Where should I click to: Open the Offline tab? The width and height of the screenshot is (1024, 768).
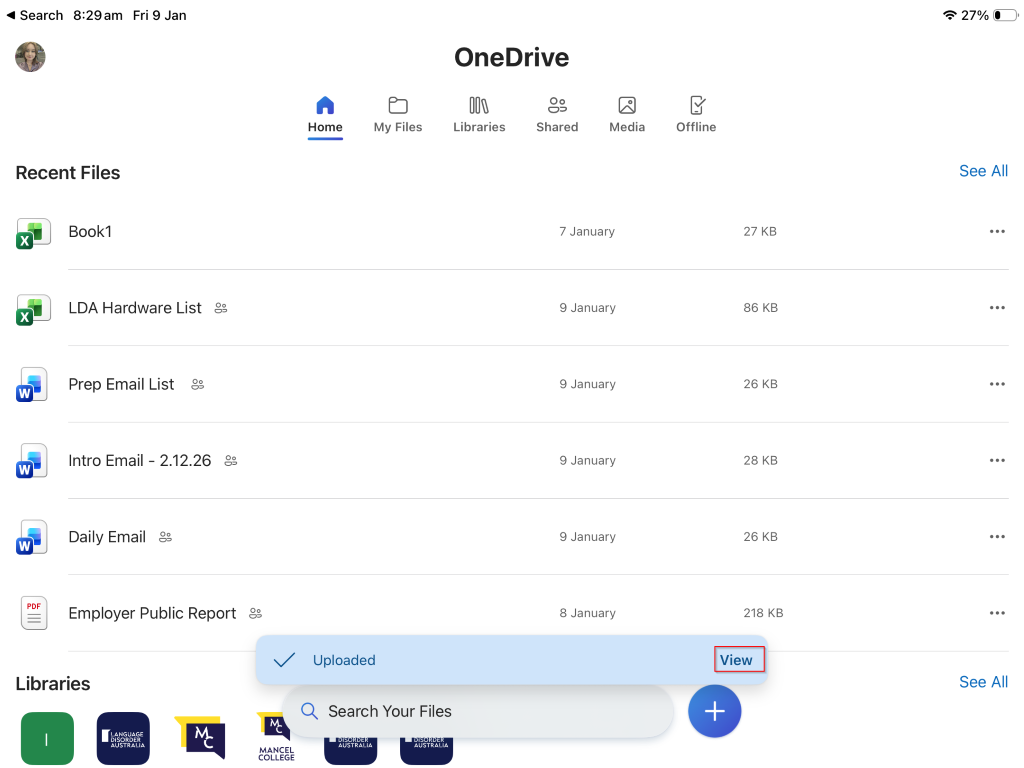click(x=696, y=115)
